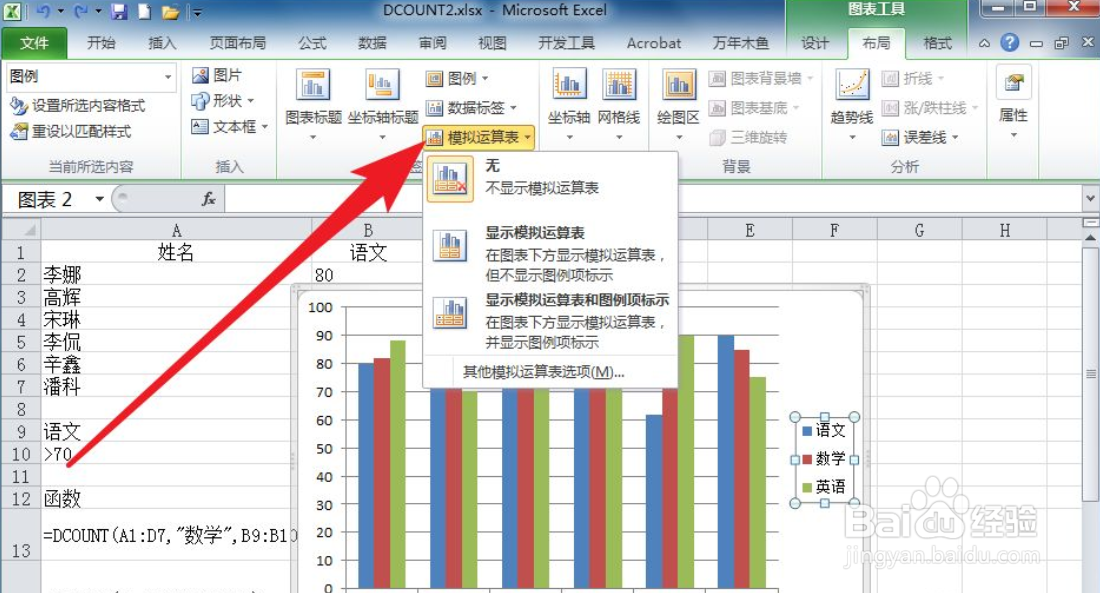This screenshot has width=1100, height=593.
Task: Click the fx insert function icon
Action: point(208,199)
